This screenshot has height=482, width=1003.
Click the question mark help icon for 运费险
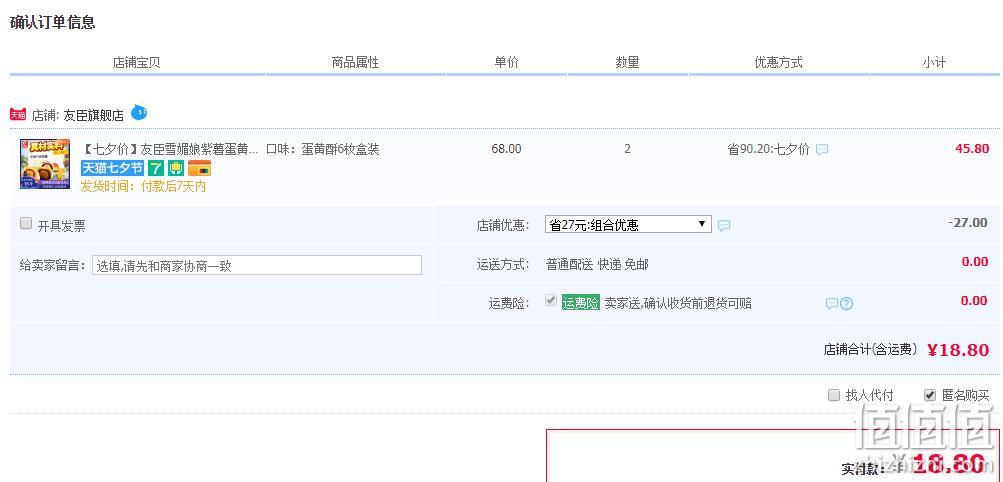click(x=846, y=304)
